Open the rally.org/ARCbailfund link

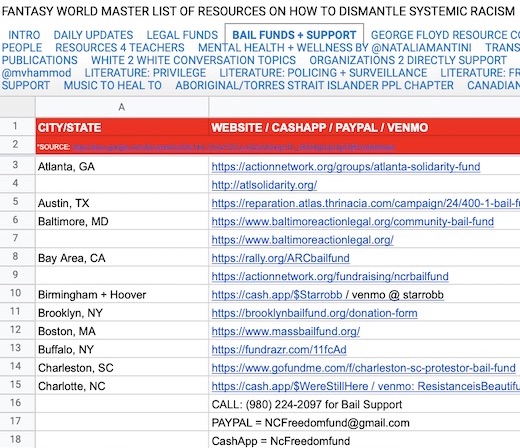pyautogui.click(x=280, y=258)
